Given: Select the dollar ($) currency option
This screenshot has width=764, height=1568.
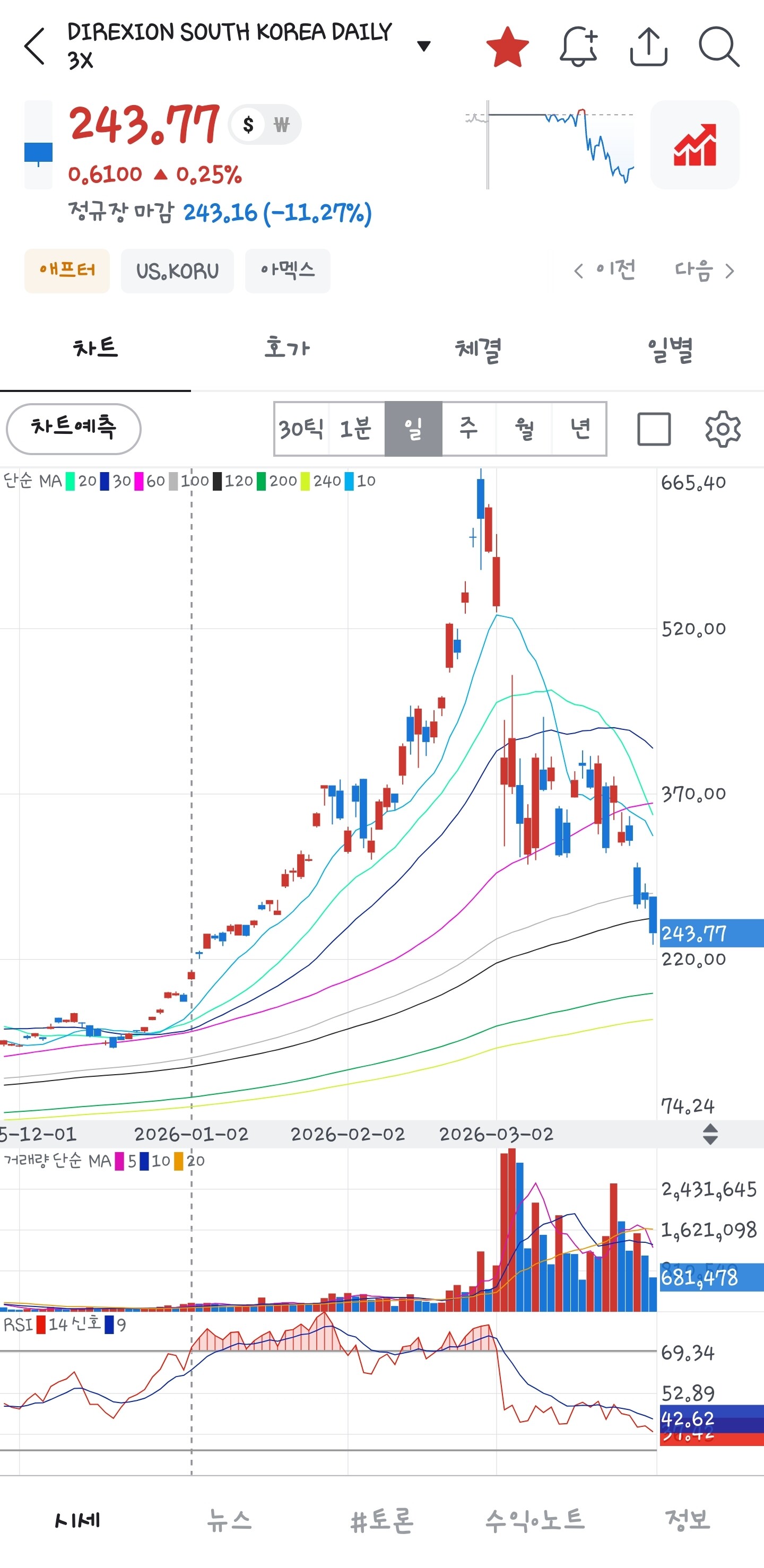Looking at the screenshot, I should (x=248, y=125).
